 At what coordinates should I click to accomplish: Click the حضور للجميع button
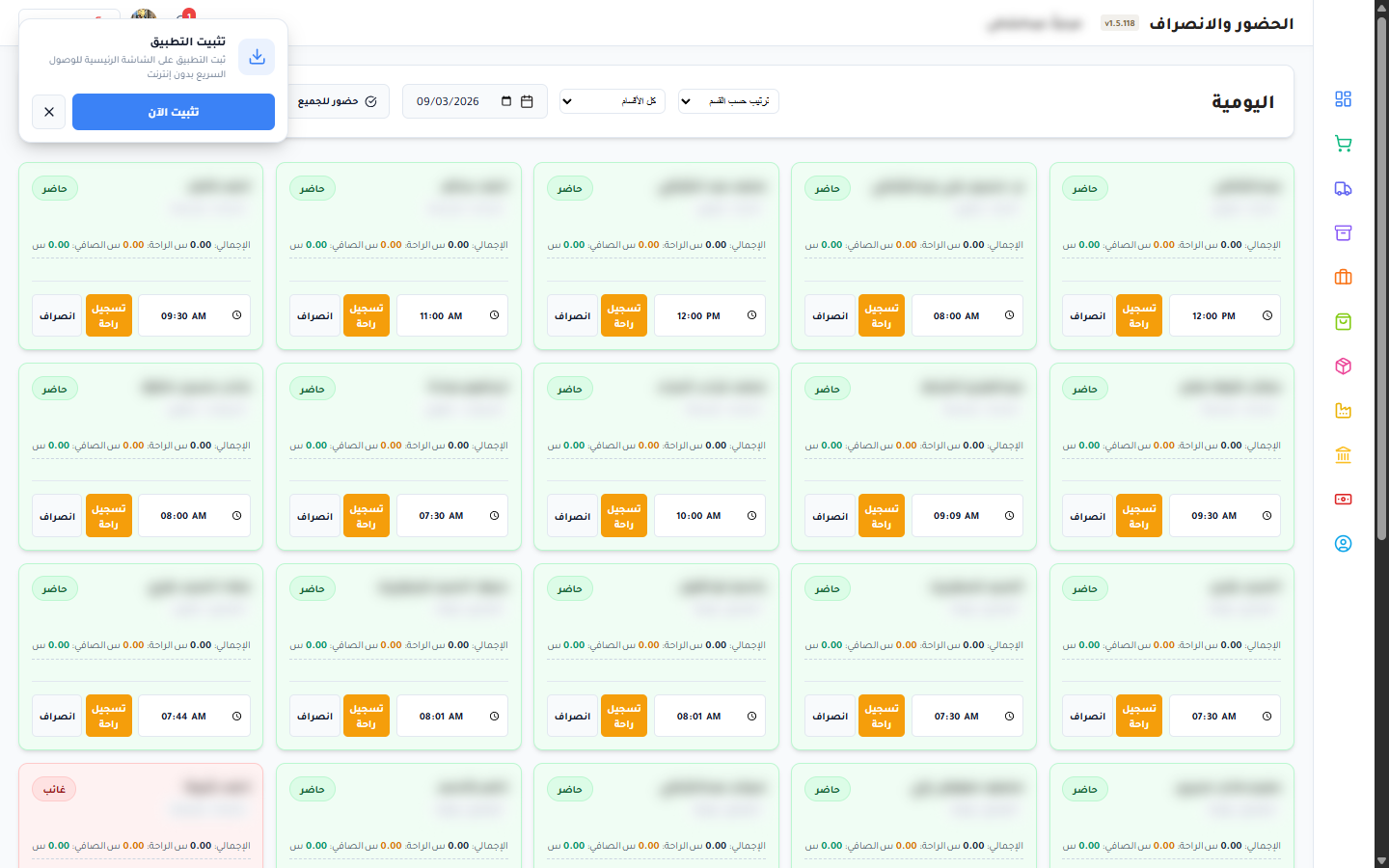click(338, 101)
